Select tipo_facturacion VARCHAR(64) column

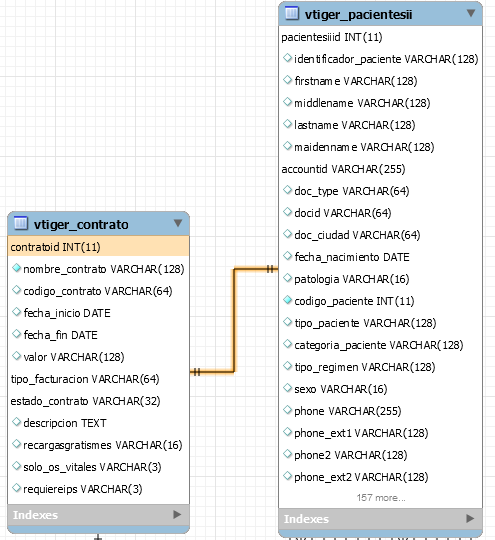point(85,379)
